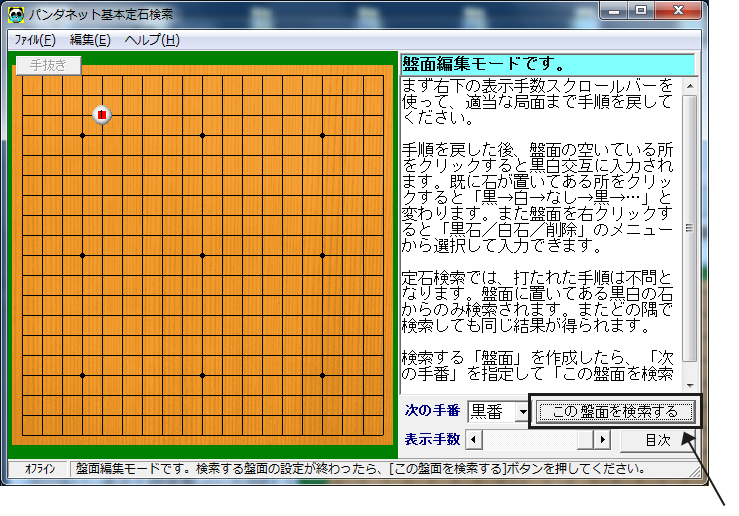Click the right arrow of the 表示手数 scrollbar
The image size is (739, 516).
pos(602,440)
